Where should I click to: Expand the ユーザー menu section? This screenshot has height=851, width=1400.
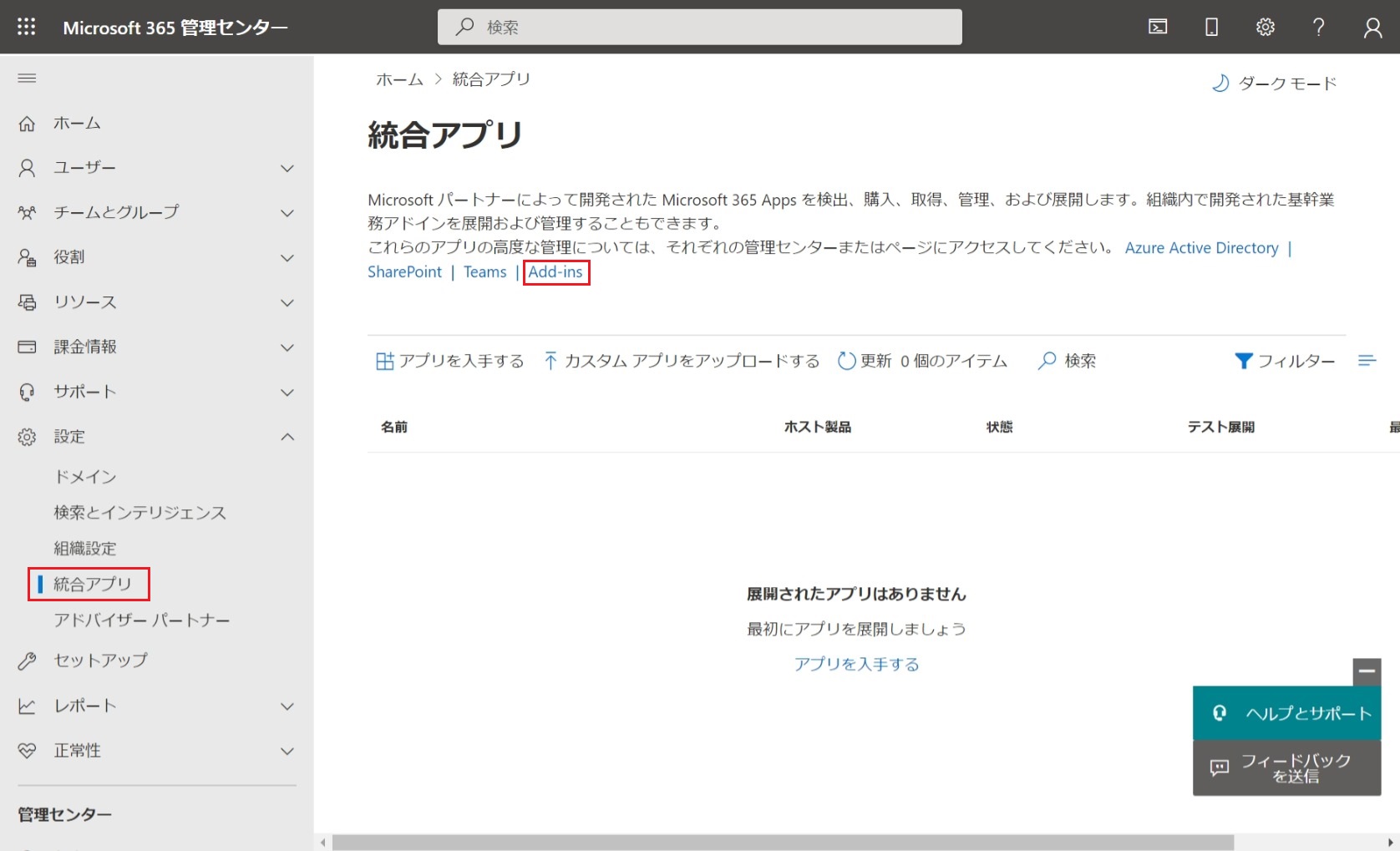pyautogui.click(x=287, y=168)
